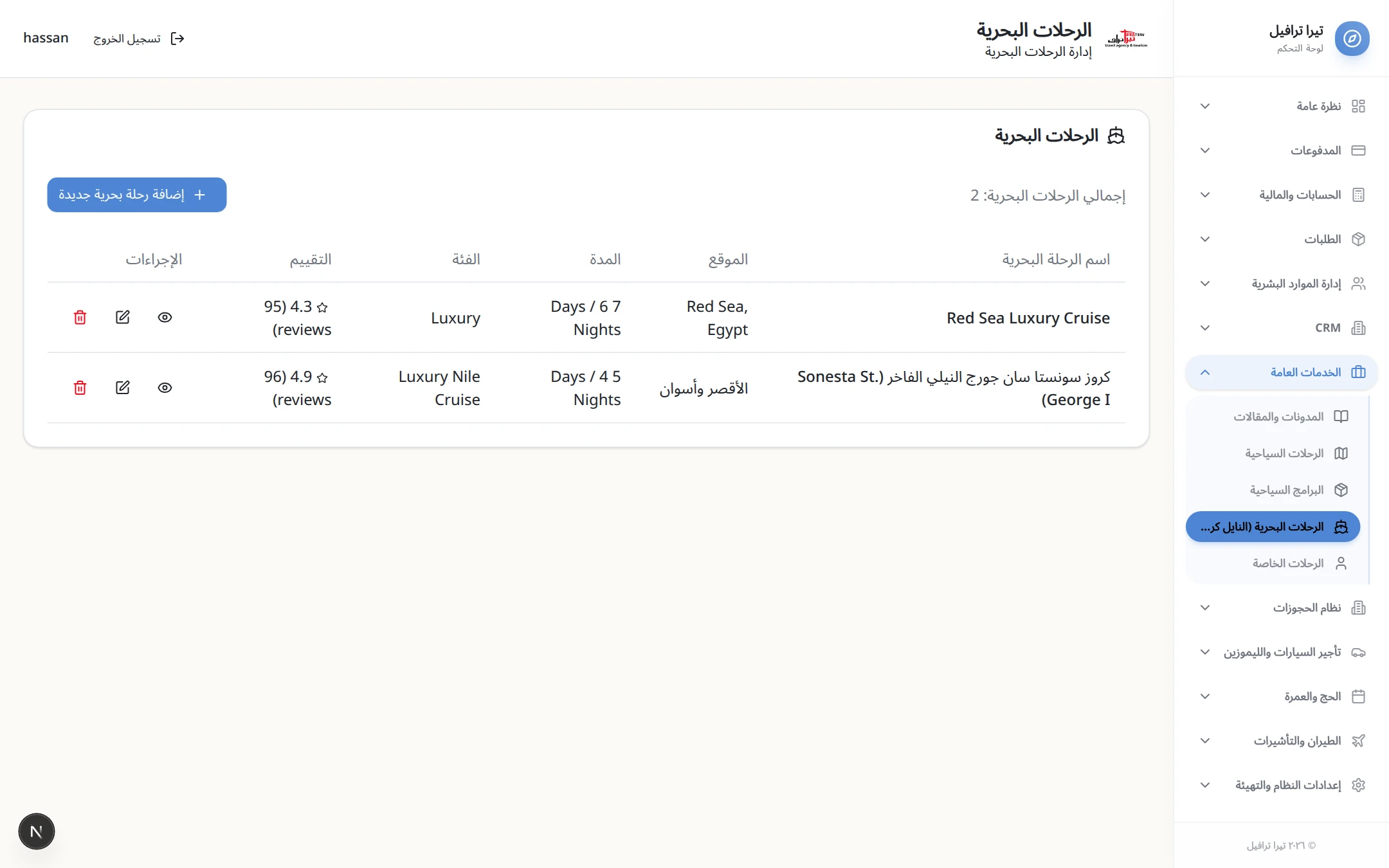
Task: Click the نظرة عامة grid icon
Action: [x=1358, y=106]
